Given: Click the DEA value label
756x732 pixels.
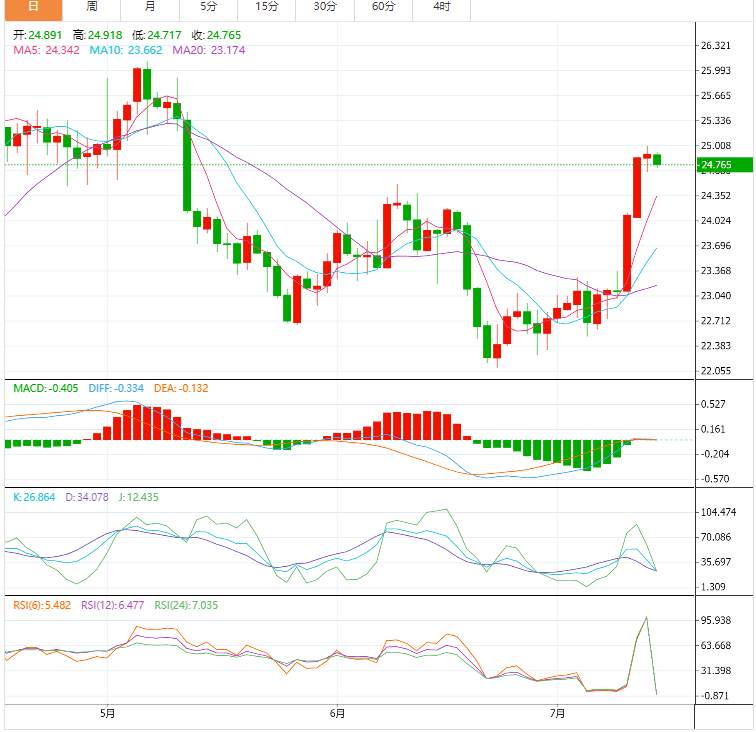Looking at the screenshot, I should click(179, 388).
